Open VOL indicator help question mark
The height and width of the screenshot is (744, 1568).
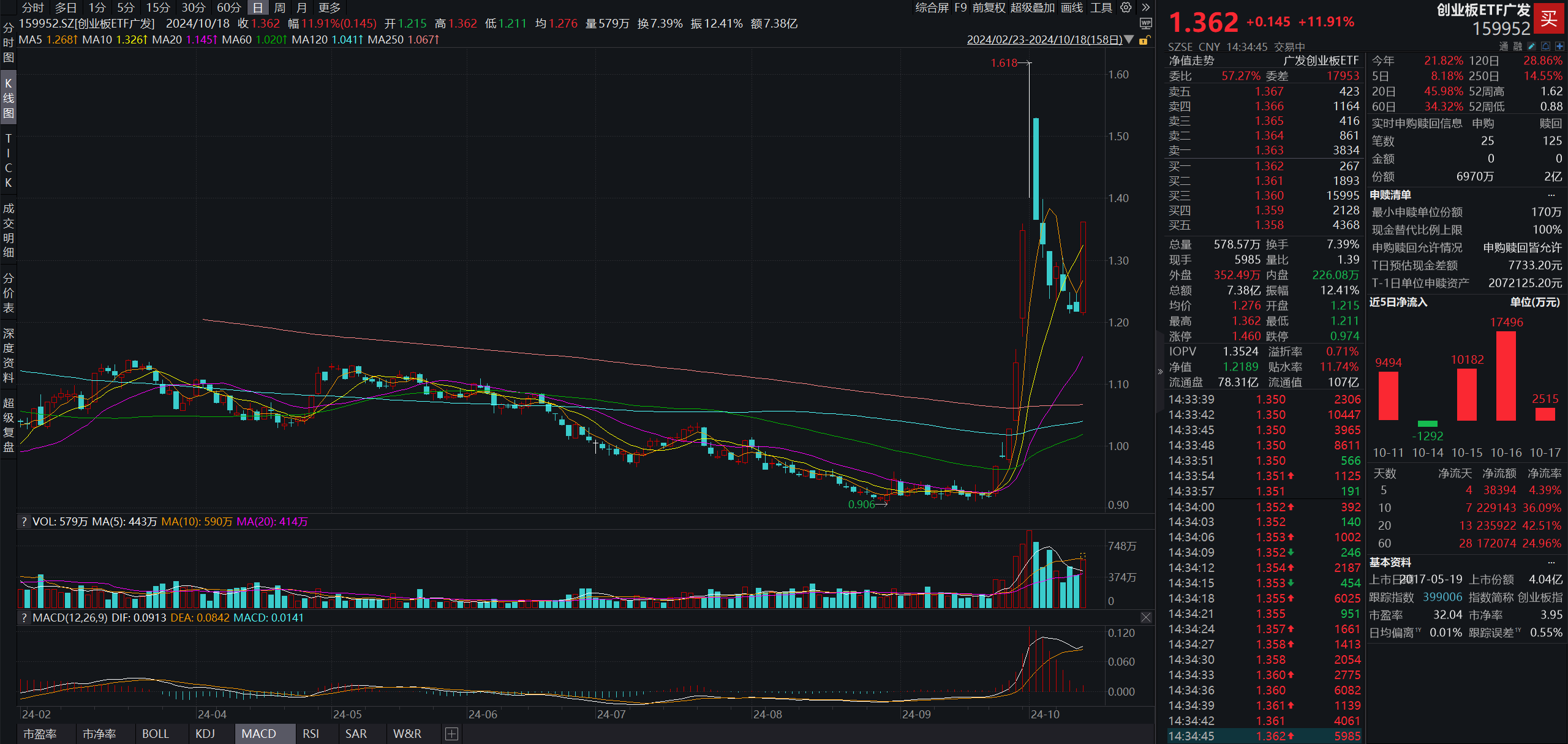[x=24, y=522]
